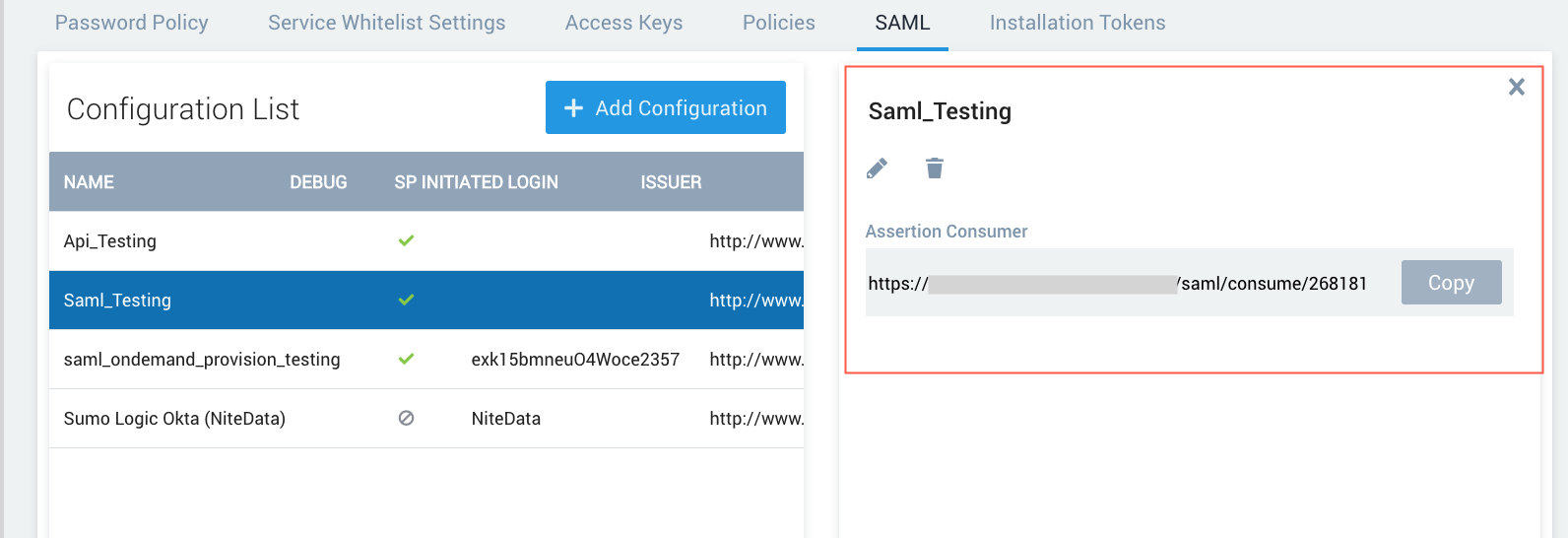Switch to Service Whitelist Settings tab

(386, 23)
